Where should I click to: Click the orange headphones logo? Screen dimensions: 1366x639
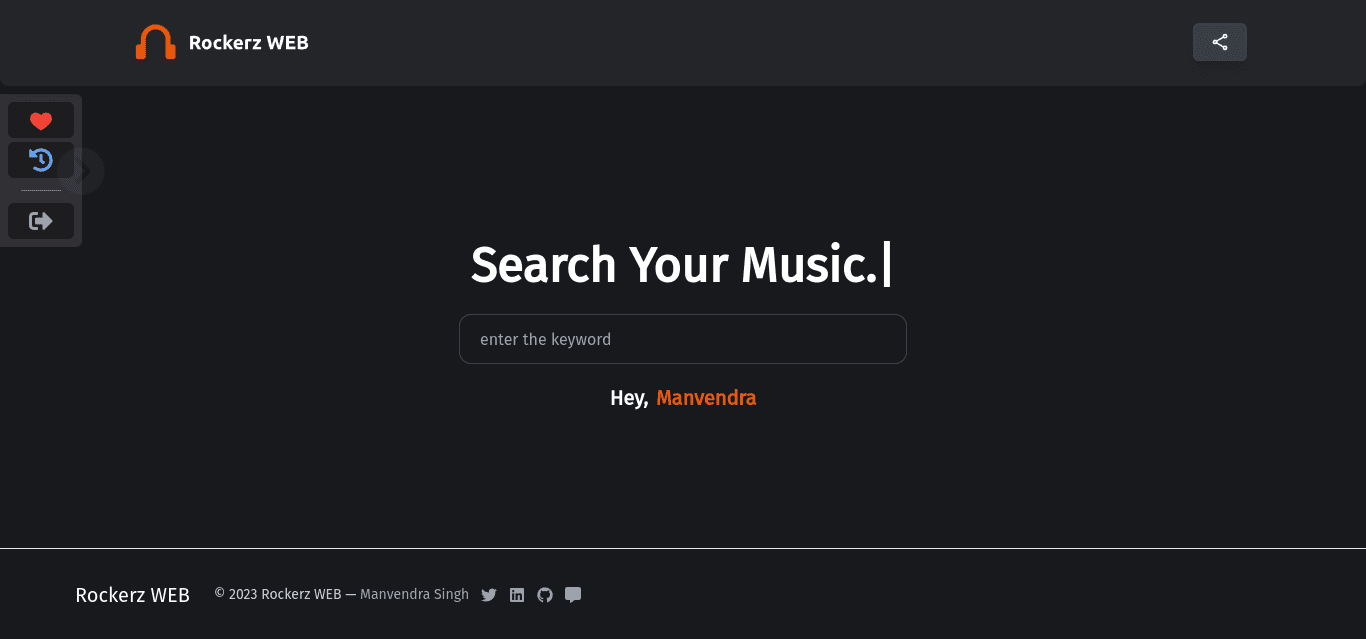tap(156, 42)
